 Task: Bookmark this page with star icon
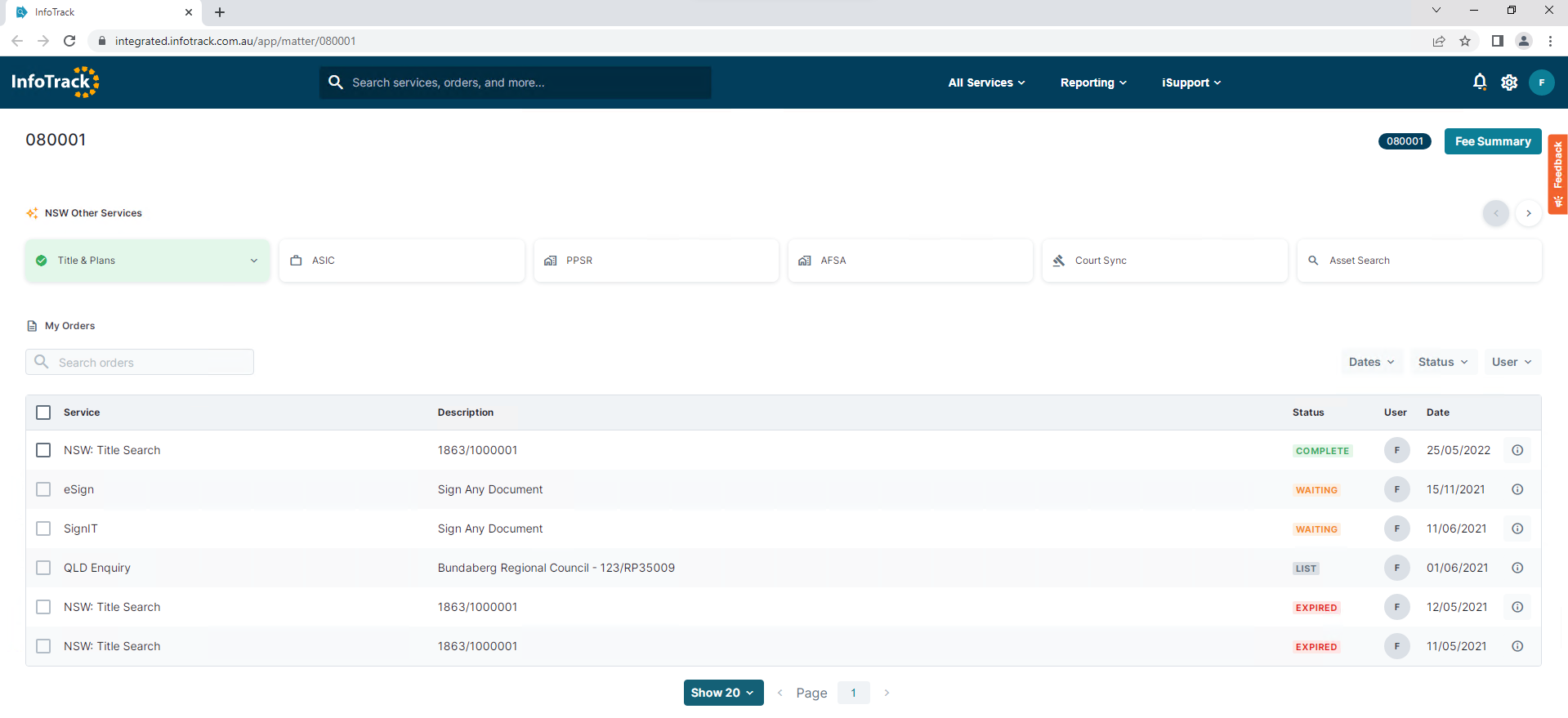coord(1465,41)
